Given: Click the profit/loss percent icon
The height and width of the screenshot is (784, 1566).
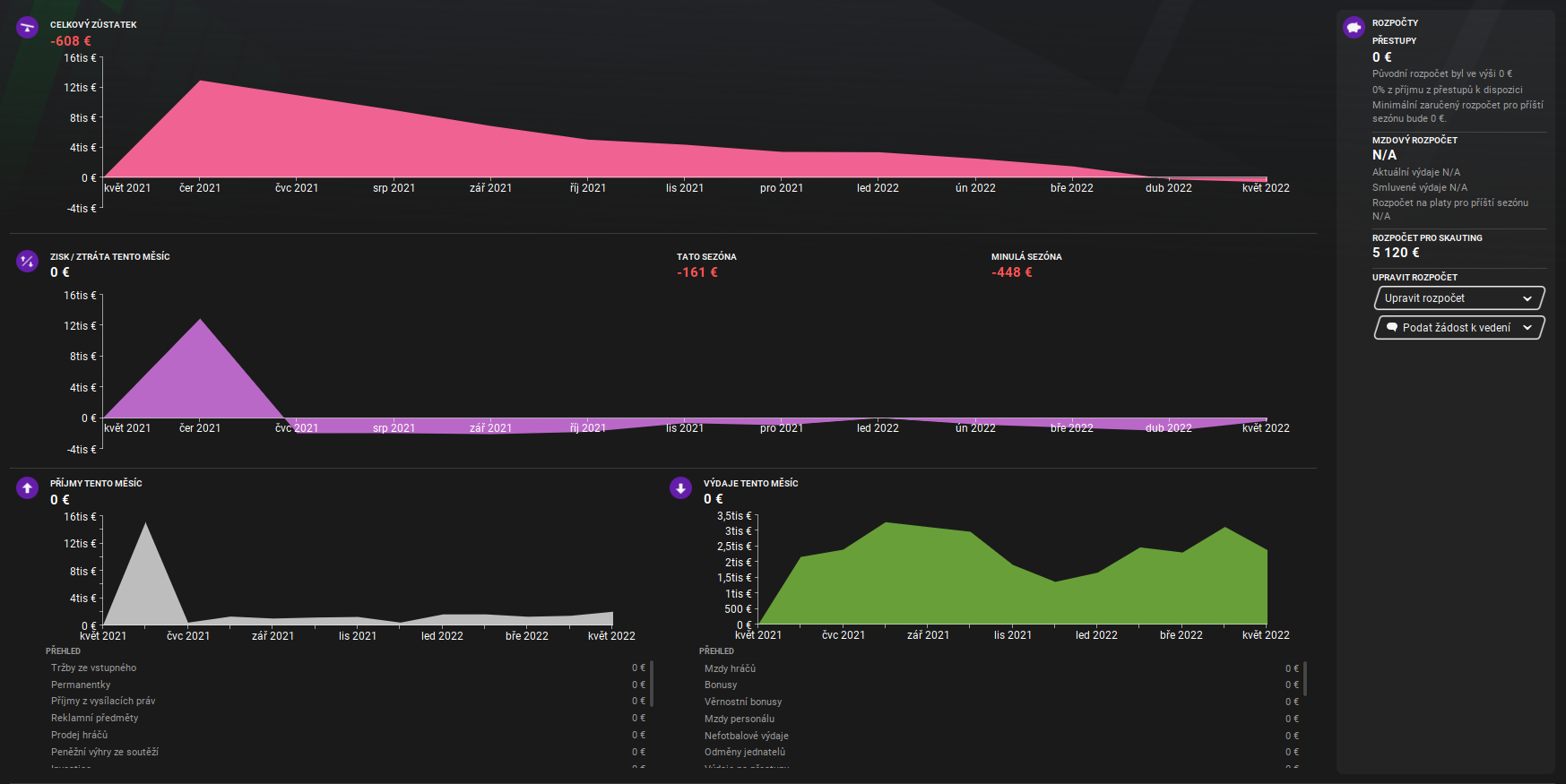Looking at the screenshot, I should tap(28, 262).
